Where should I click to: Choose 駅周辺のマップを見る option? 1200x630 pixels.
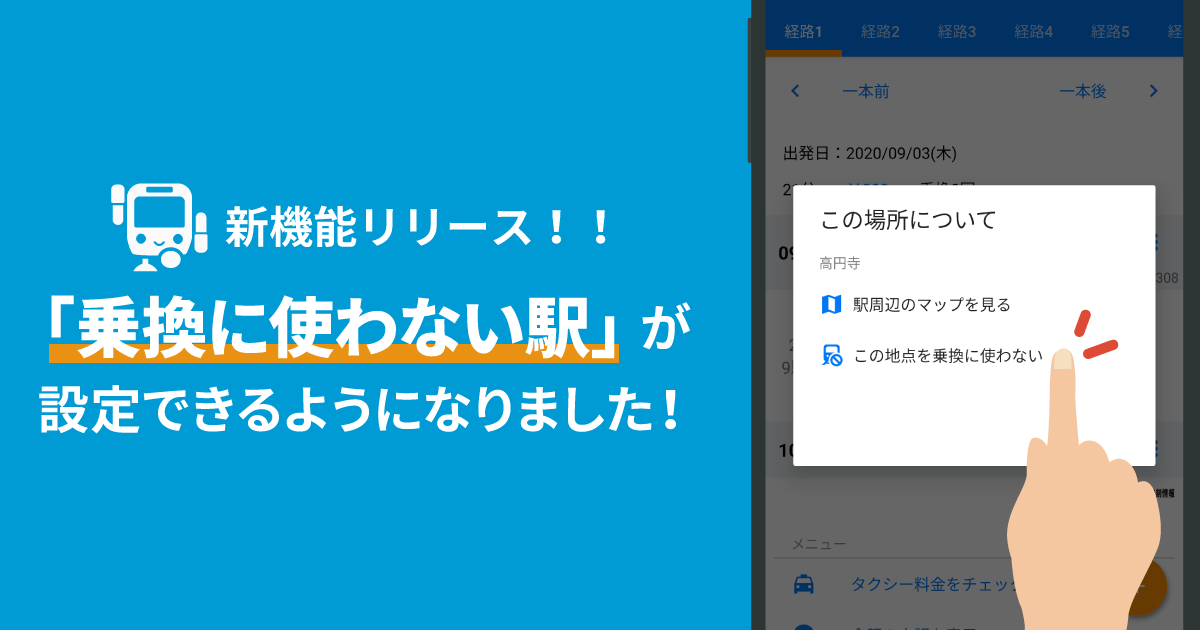pyautogui.click(x=931, y=304)
